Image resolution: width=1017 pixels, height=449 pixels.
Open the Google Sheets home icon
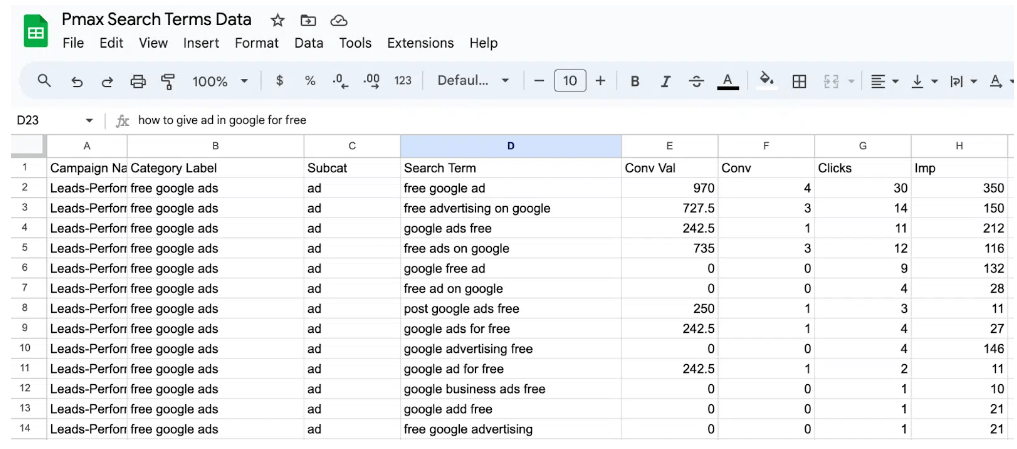36,32
